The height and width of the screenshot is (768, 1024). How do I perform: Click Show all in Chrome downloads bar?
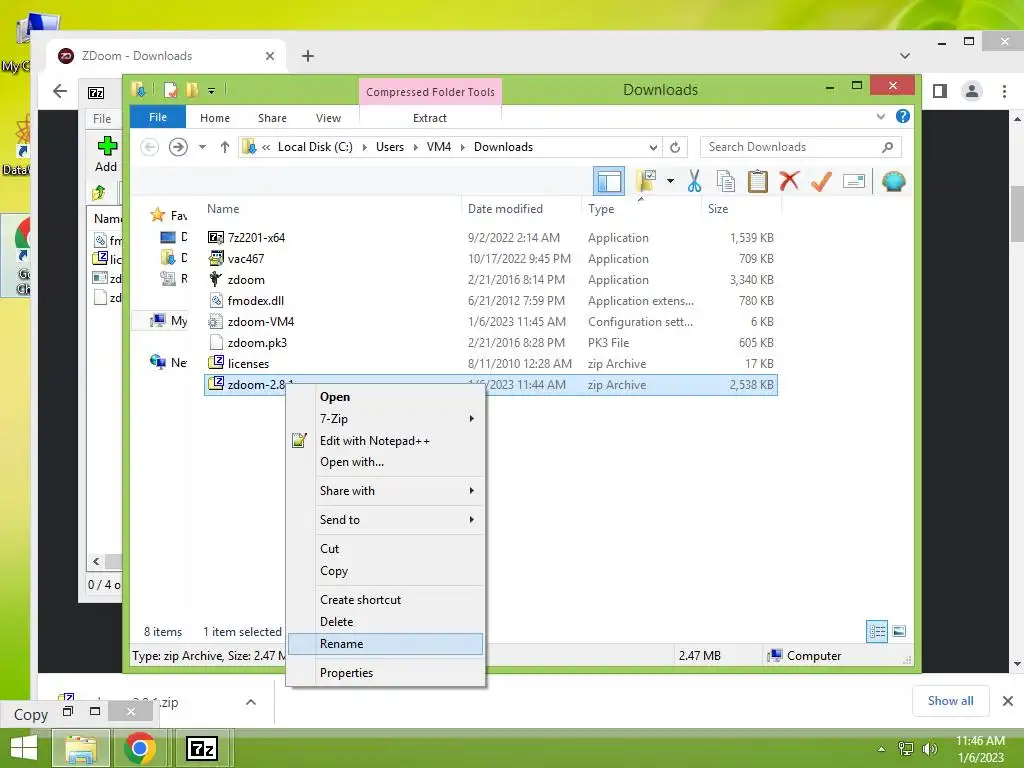[950, 701]
